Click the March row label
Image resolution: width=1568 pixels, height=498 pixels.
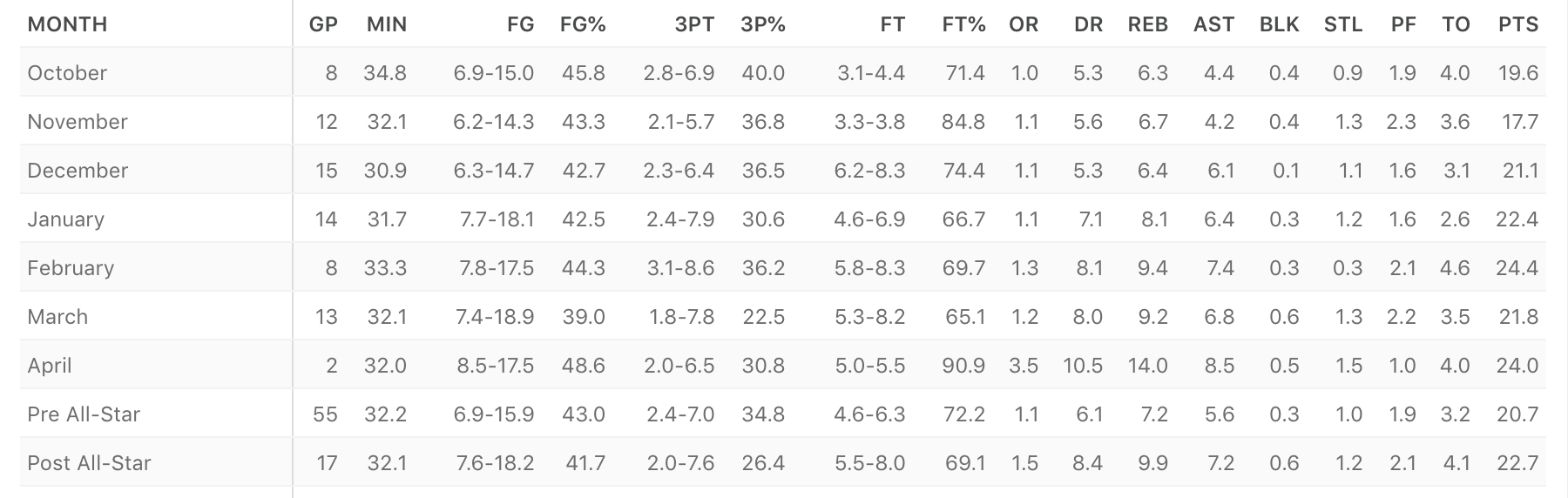click(x=57, y=317)
